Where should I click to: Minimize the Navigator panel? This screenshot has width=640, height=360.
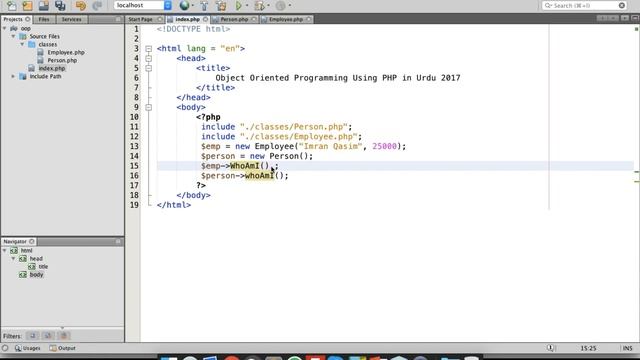[x=118, y=242]
